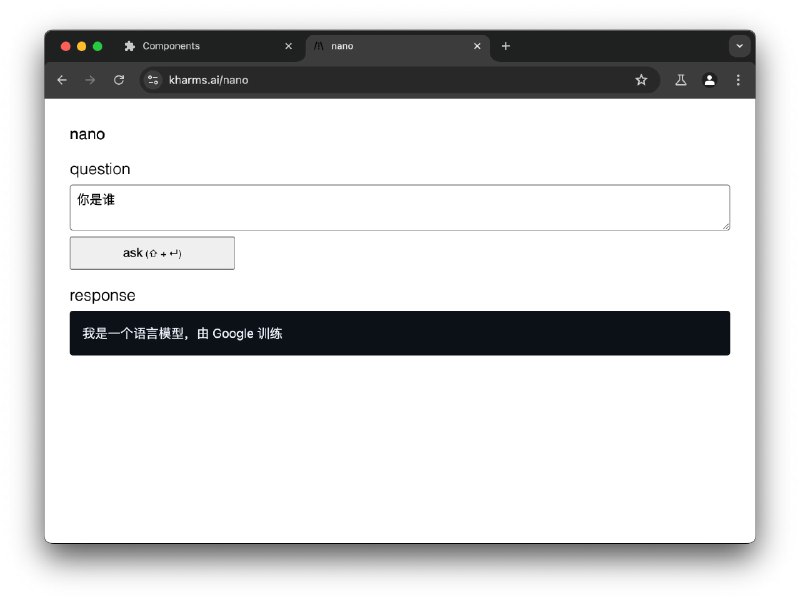Click the puzzle icon on the Components tab

pyautogui.click(x=128, y=46)
